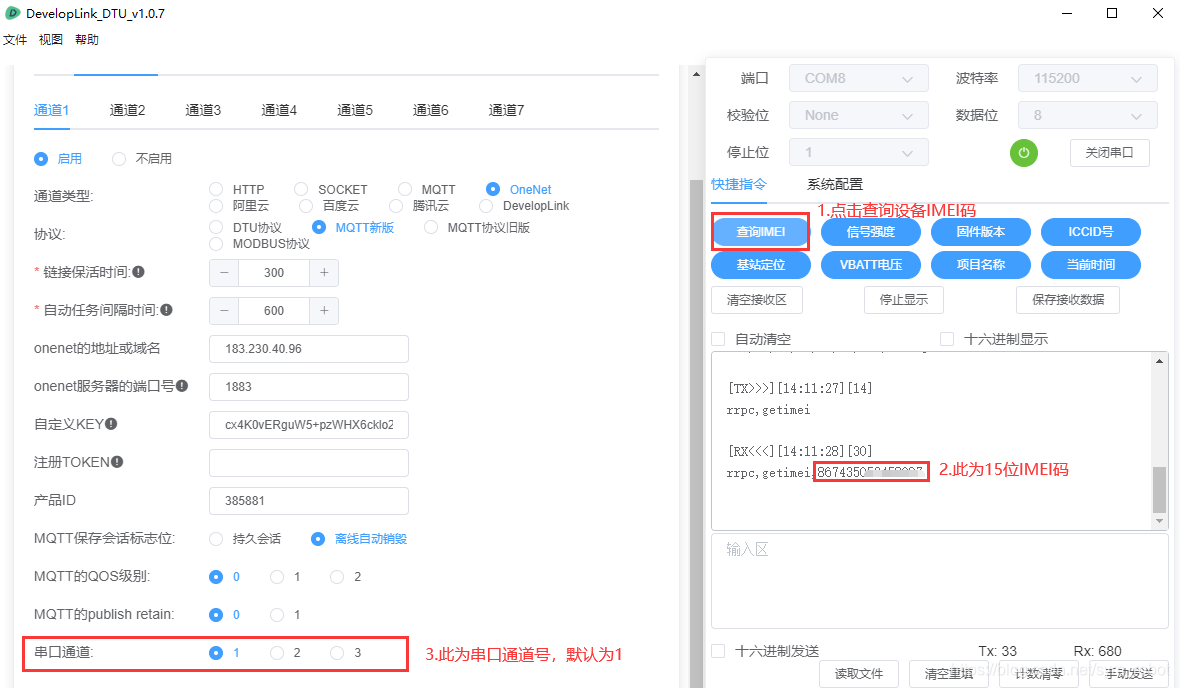Enable the 自动清空 checkbox

(x=717, y=338)
